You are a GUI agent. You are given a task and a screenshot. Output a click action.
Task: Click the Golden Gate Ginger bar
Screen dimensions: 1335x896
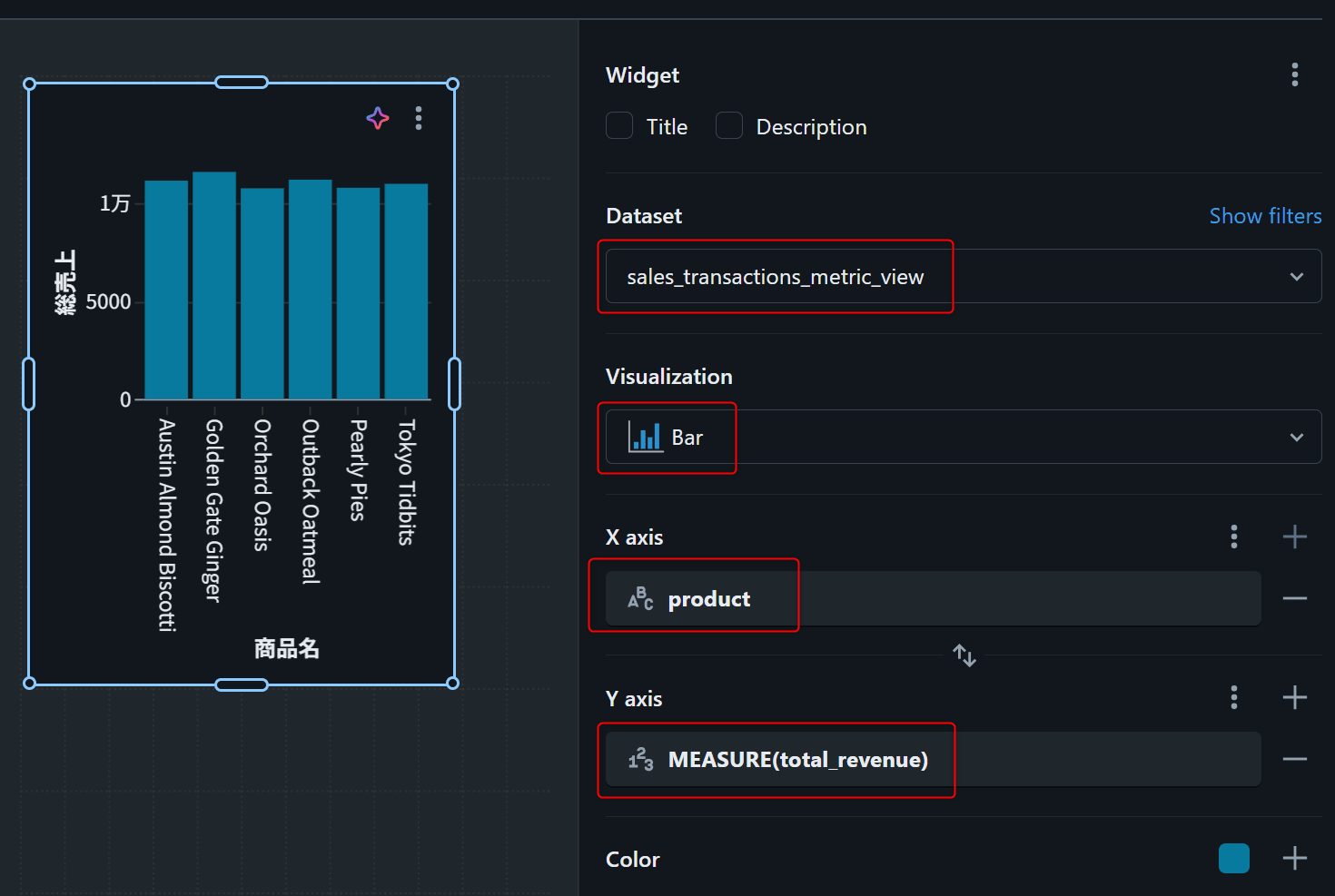click(x=214, y=286)
